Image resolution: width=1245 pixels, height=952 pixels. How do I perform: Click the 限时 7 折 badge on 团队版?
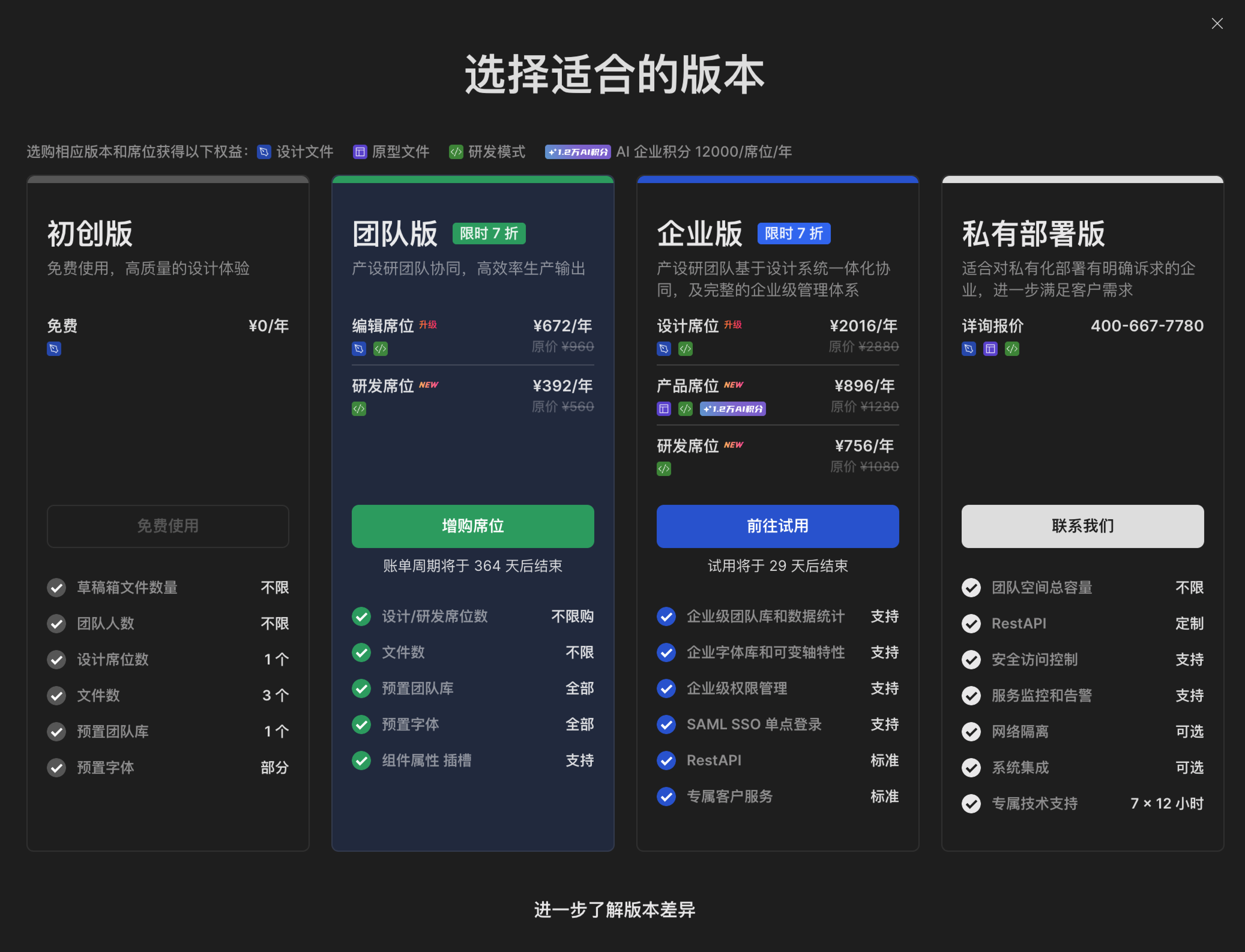pyautogui.click(x=489, y=233)
